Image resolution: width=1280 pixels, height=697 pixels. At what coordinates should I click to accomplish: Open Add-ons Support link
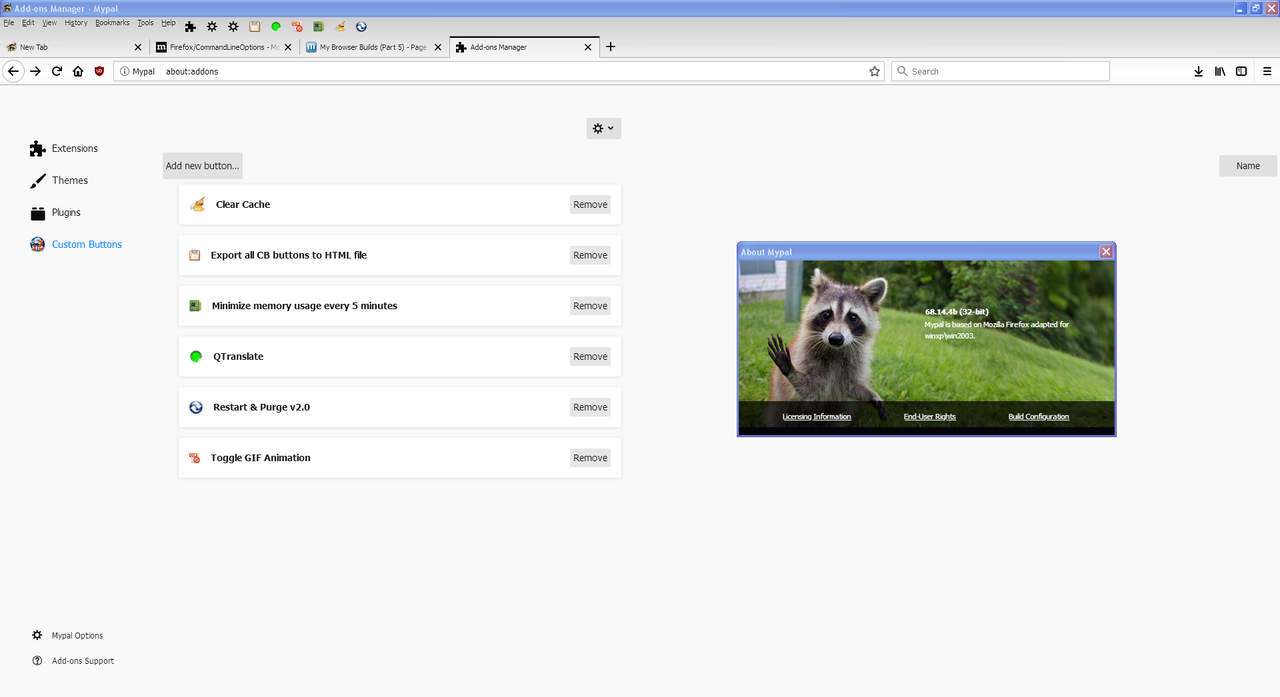click(x=72, y=661)
